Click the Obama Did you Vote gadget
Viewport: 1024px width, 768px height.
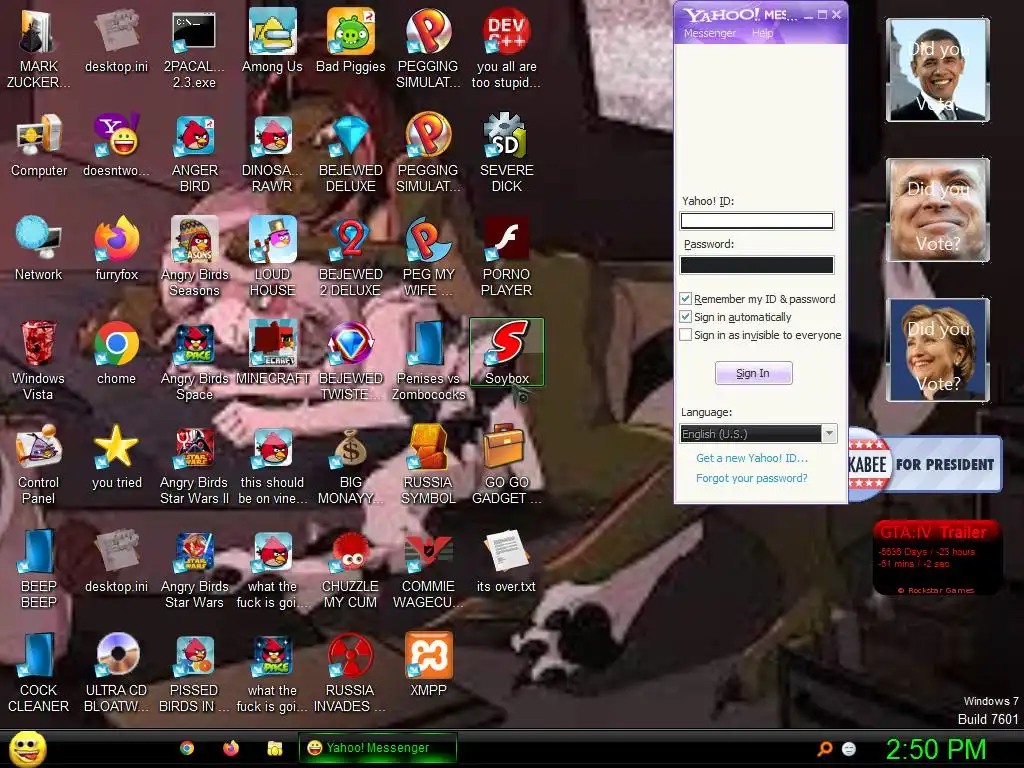point(938,70)
